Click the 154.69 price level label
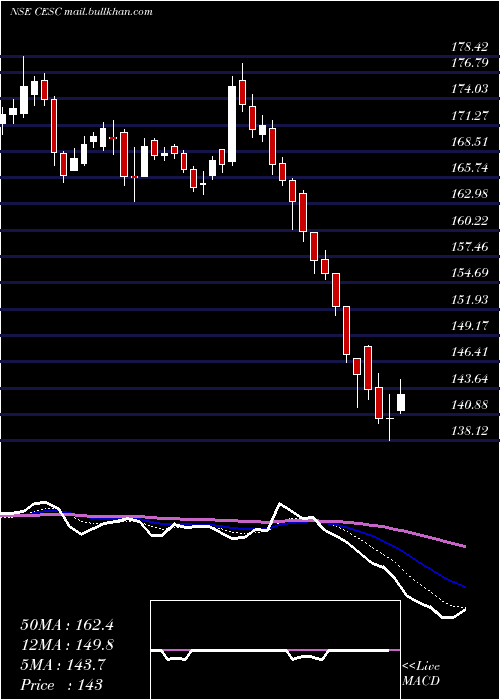 click(470, 273)
